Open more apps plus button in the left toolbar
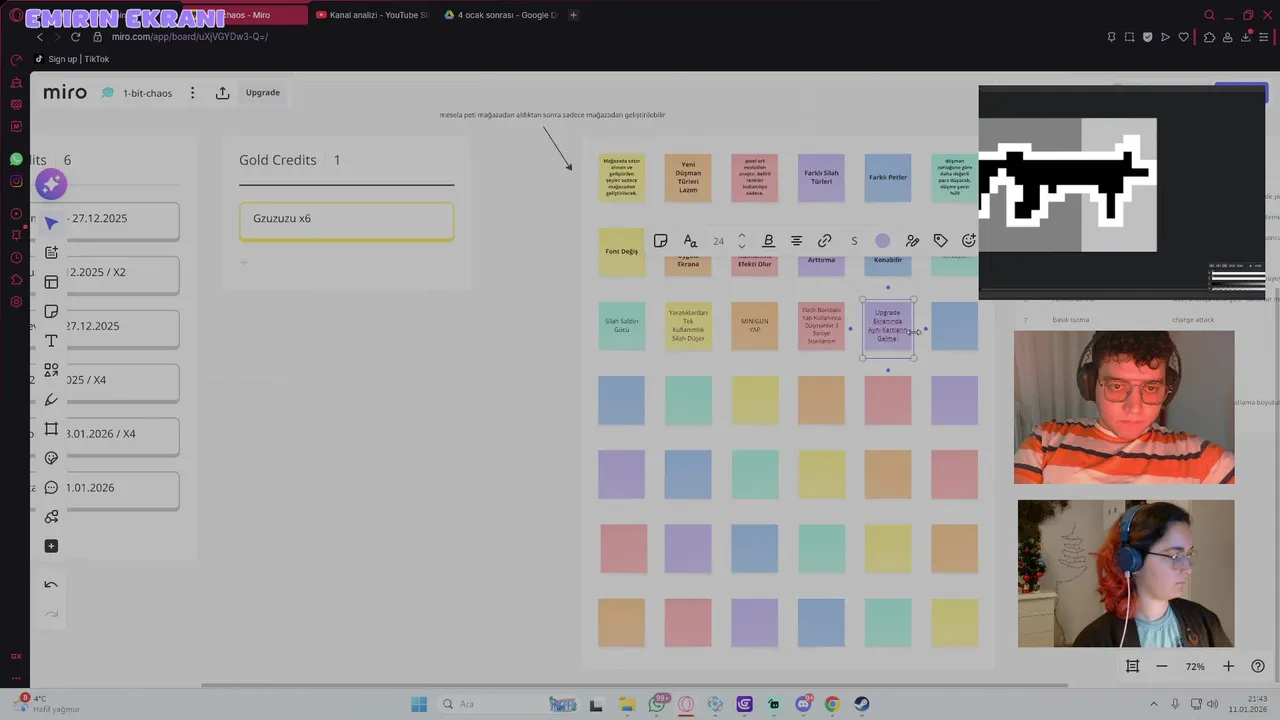The width and height of the screenshot is (1280, 720). [x=51, y=546]
